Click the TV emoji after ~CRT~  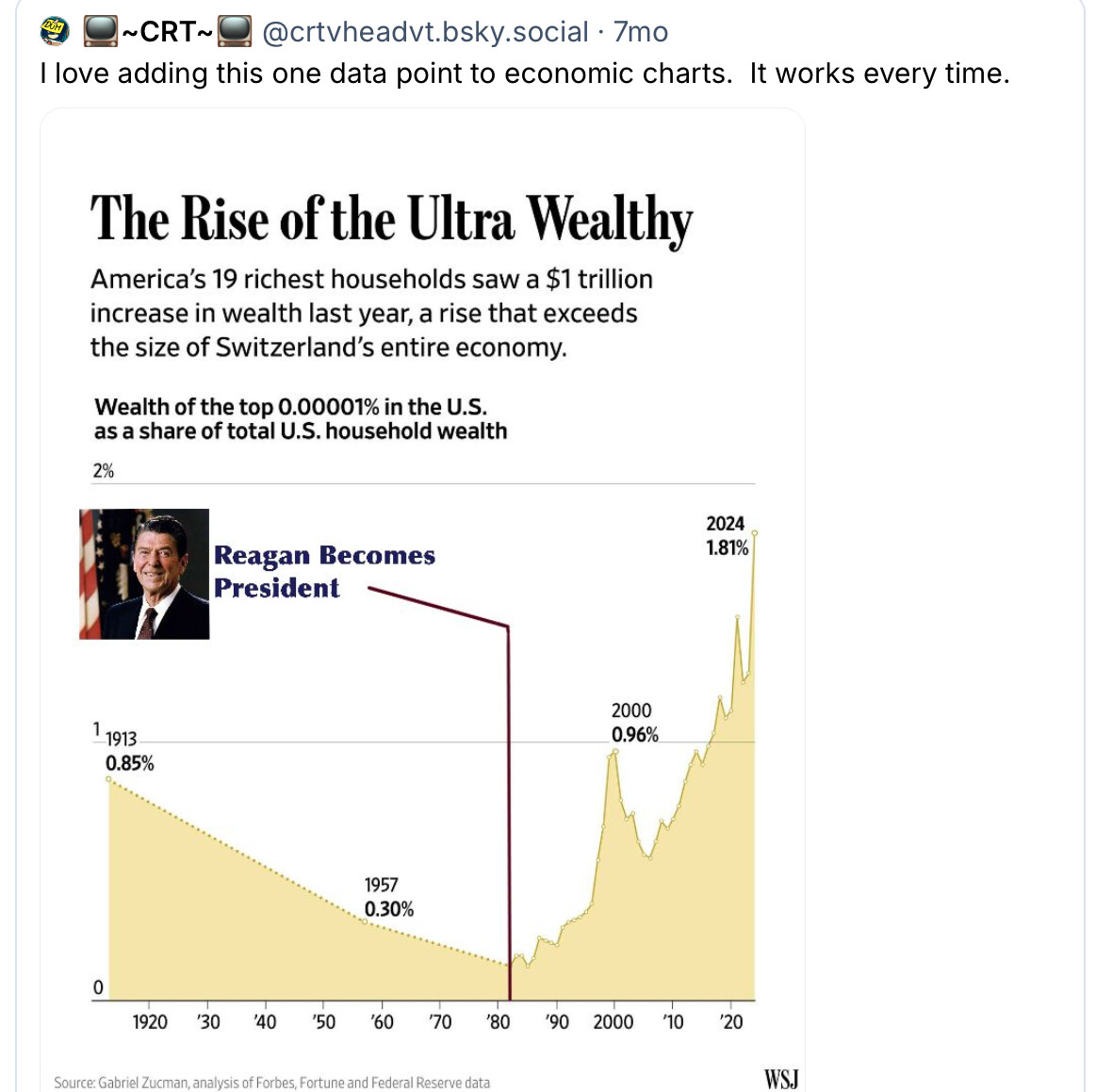click(235, 31)
